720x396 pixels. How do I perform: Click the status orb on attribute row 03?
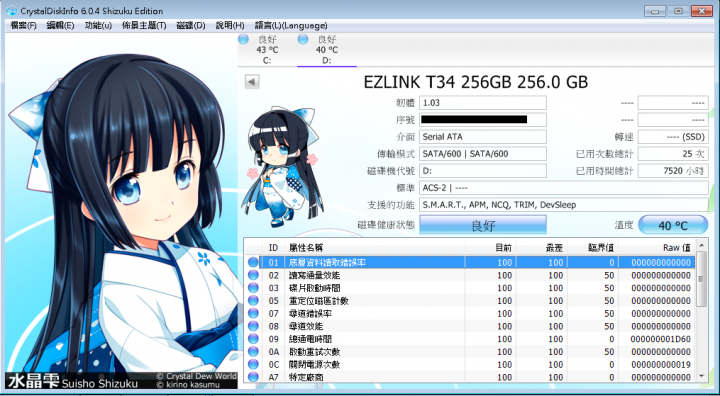253,288
